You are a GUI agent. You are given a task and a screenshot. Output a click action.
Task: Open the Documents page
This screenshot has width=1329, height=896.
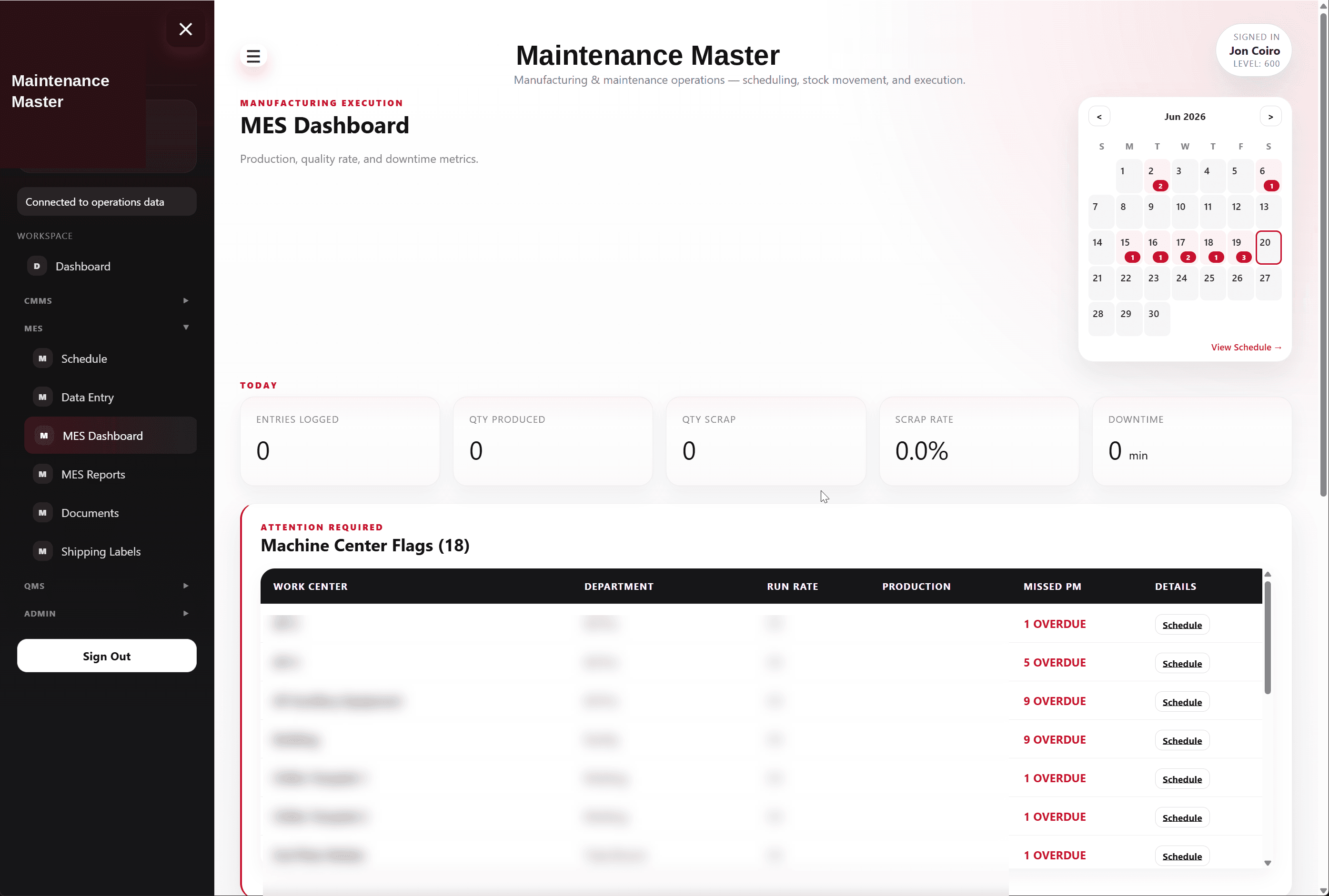click(x=111, y=513)
